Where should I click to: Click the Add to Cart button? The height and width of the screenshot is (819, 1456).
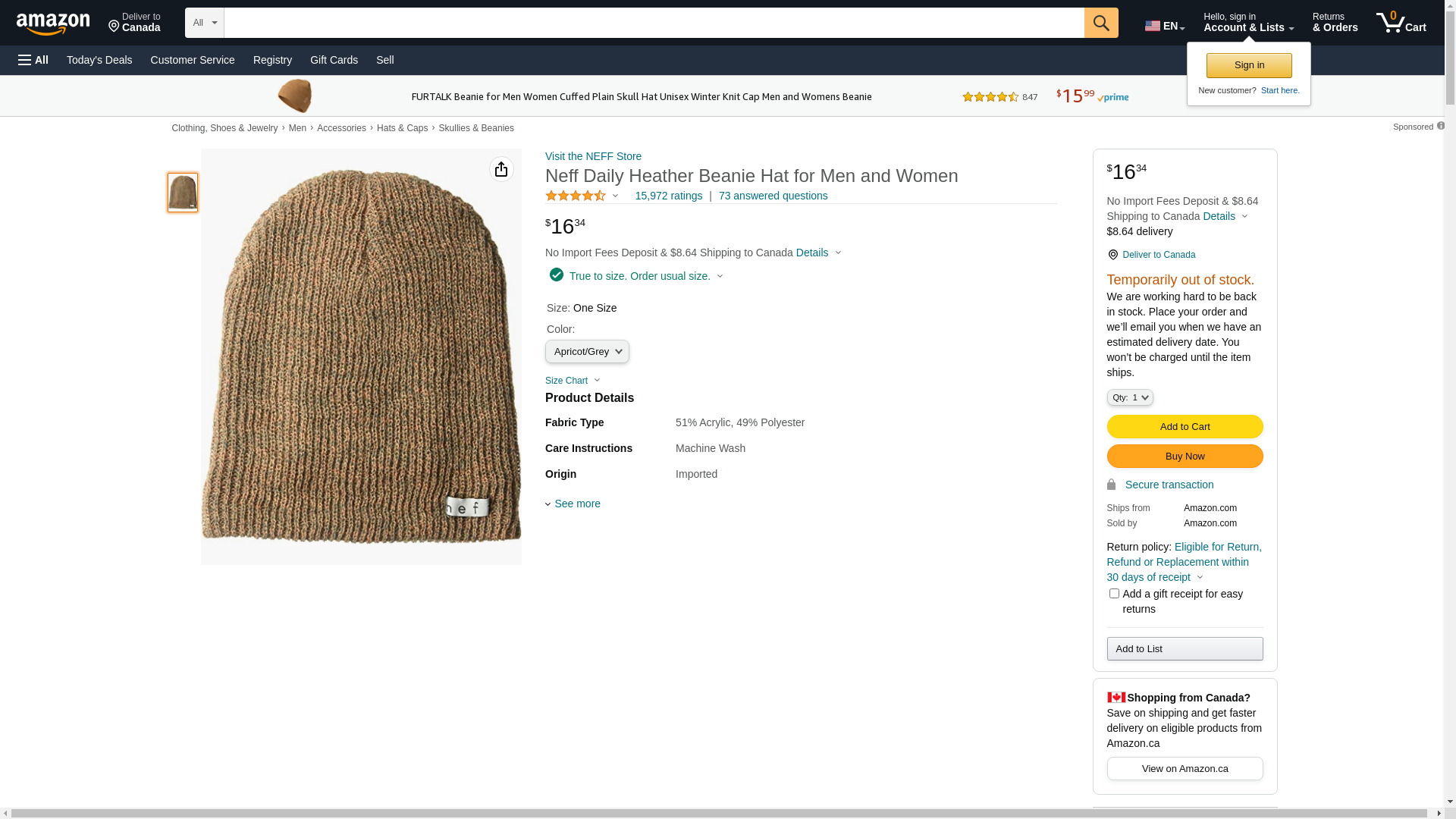[1185, 426]
